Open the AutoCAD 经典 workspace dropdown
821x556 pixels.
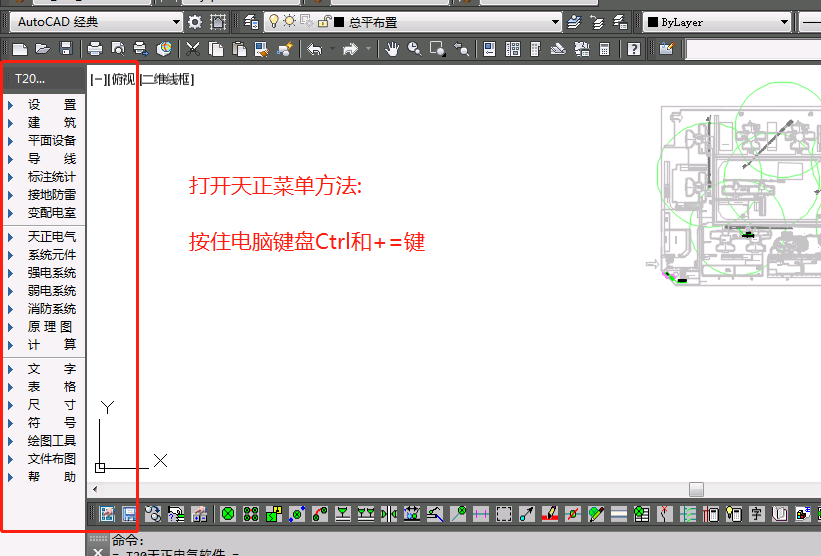(176, 22)
